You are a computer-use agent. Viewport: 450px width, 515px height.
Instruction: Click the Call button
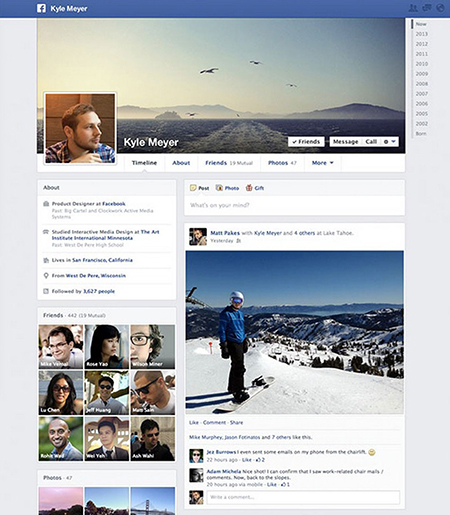(371, 142)
